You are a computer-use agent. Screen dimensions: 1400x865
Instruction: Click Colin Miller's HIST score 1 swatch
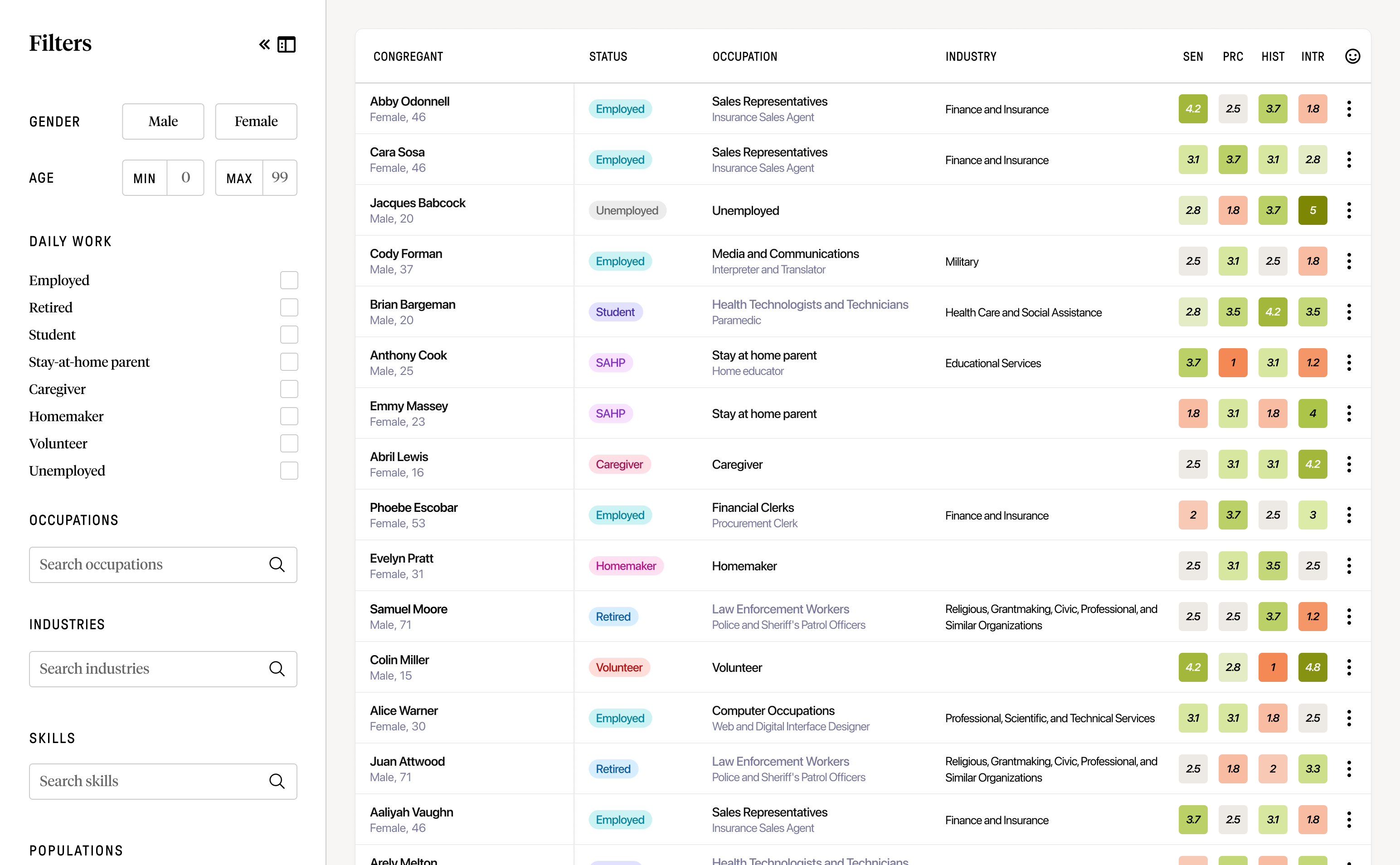[x=1273, y=668]
